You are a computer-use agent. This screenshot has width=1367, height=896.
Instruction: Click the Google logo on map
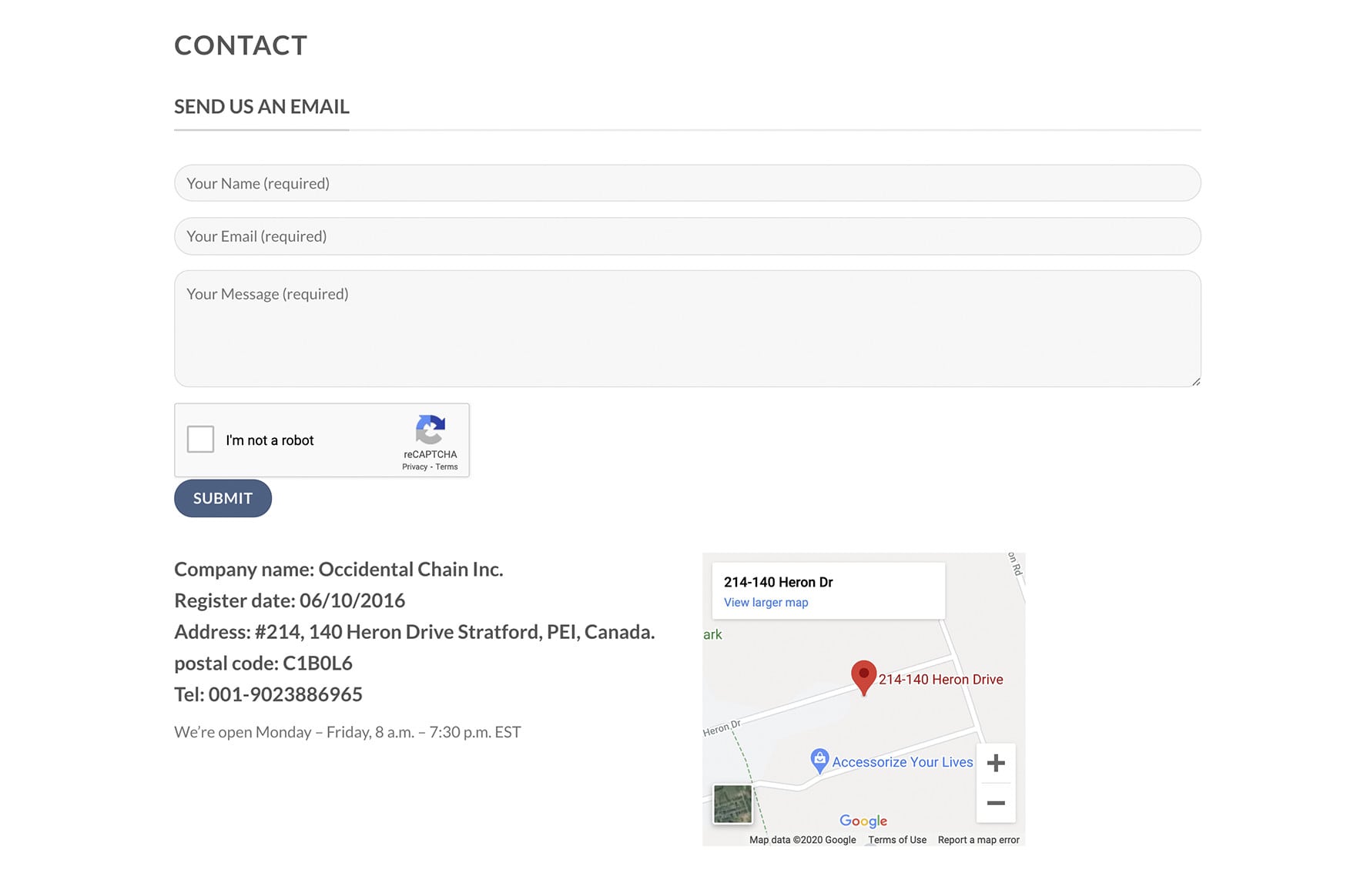863,821
